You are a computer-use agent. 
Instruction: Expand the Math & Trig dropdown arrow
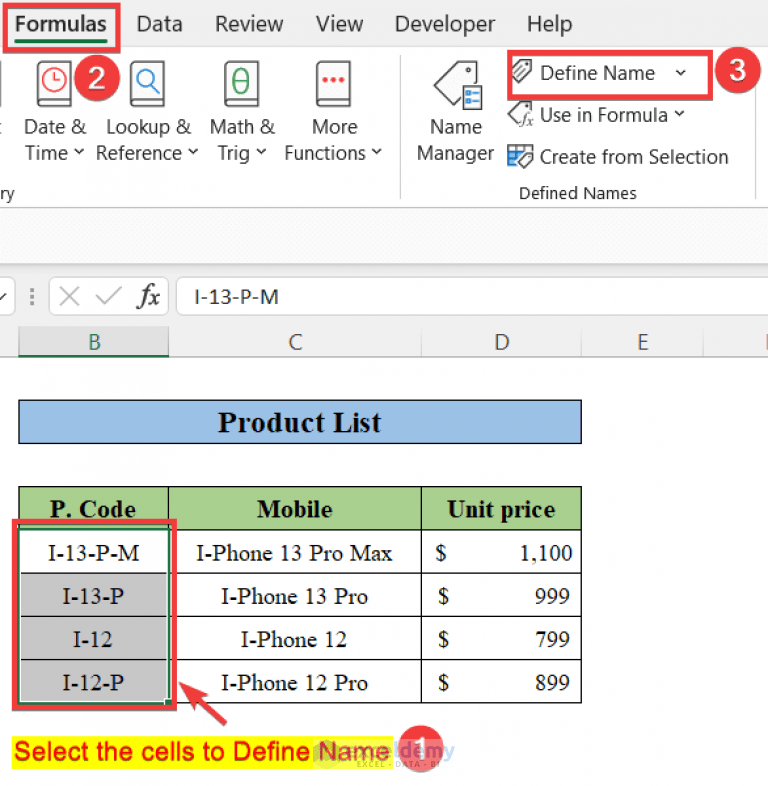[x=261, y=151]
